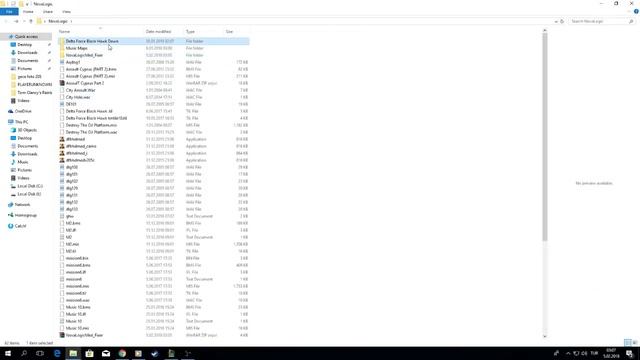Screen dimensions: 640x360
Task: Open the recent locations dropdown
Action: pos(24,21)
